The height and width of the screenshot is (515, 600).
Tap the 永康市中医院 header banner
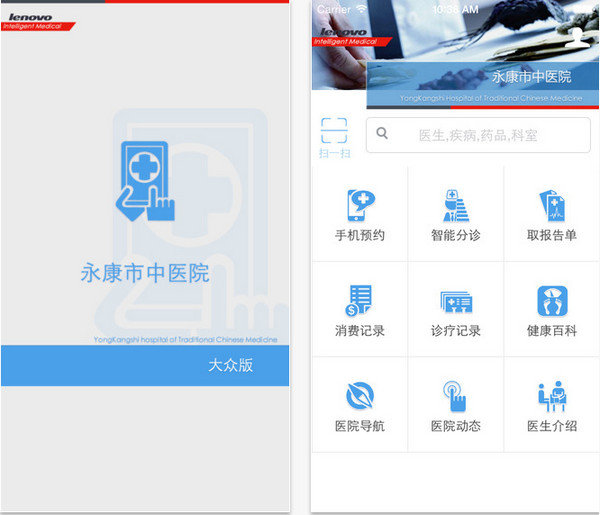pos(483,85)
